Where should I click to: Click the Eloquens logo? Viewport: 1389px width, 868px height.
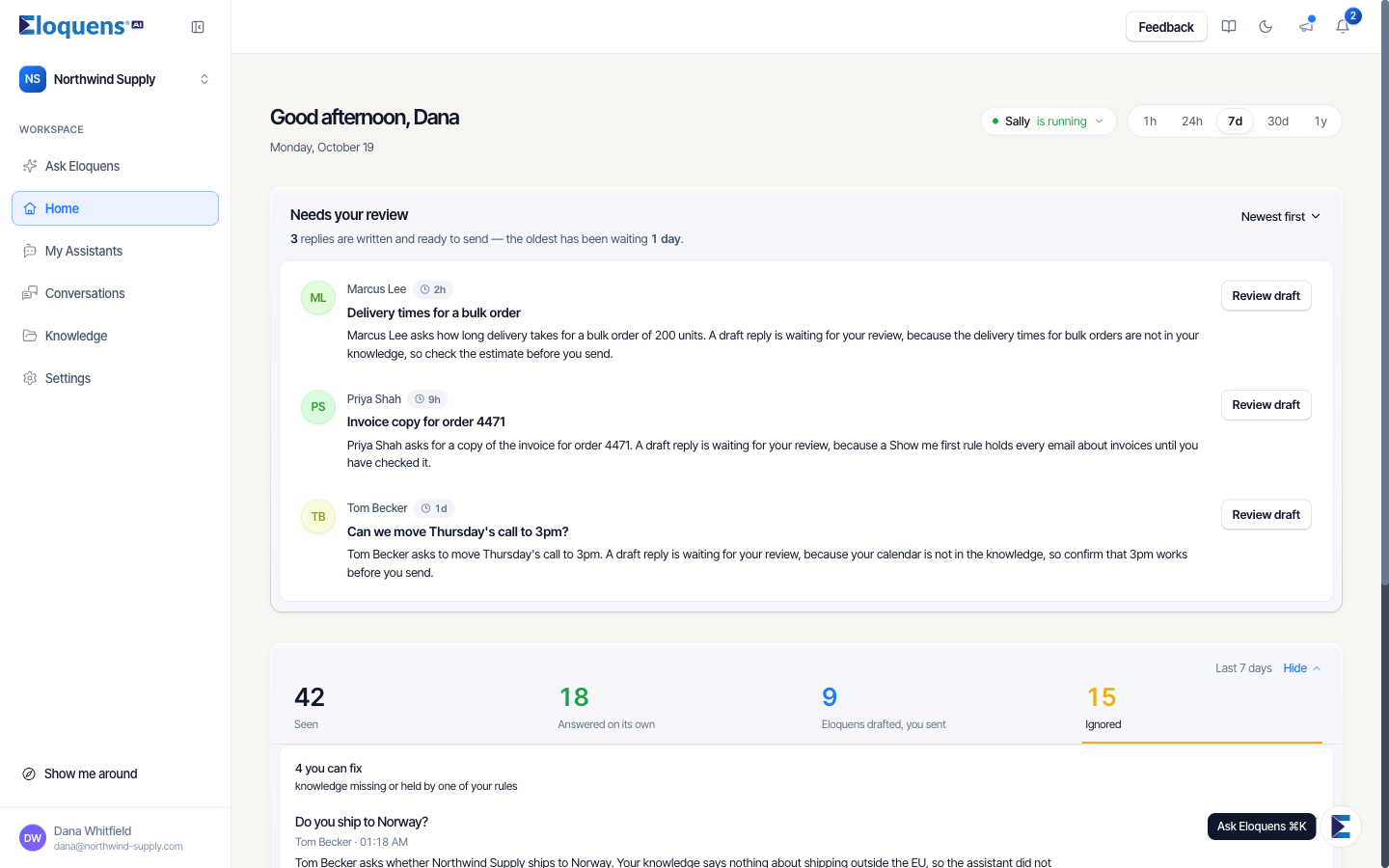coord(81,26)
